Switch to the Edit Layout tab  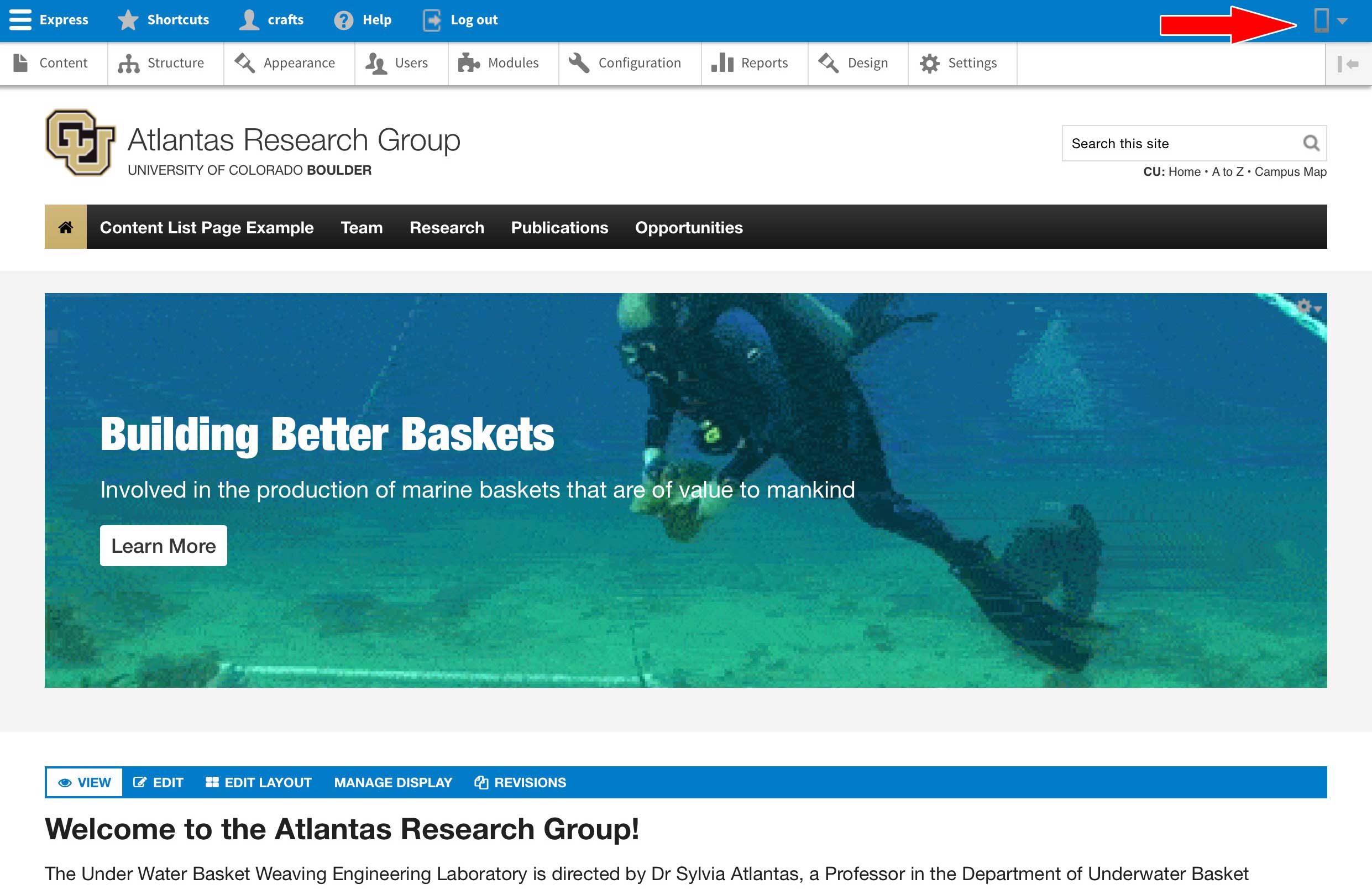(x=258, y=782)
